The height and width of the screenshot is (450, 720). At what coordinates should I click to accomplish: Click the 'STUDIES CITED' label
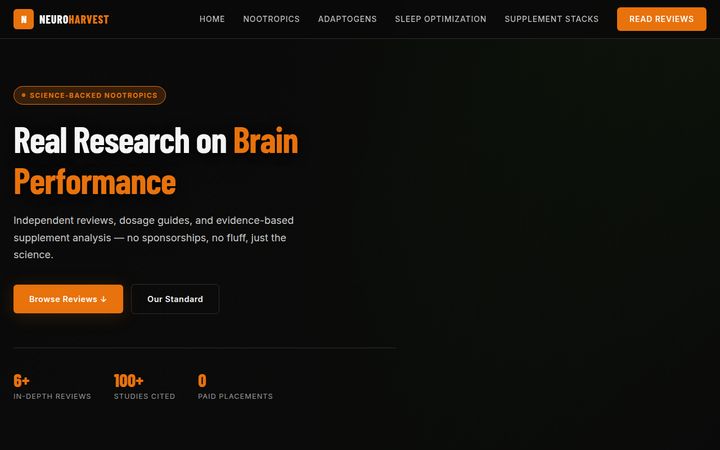(x=145, y=396)
